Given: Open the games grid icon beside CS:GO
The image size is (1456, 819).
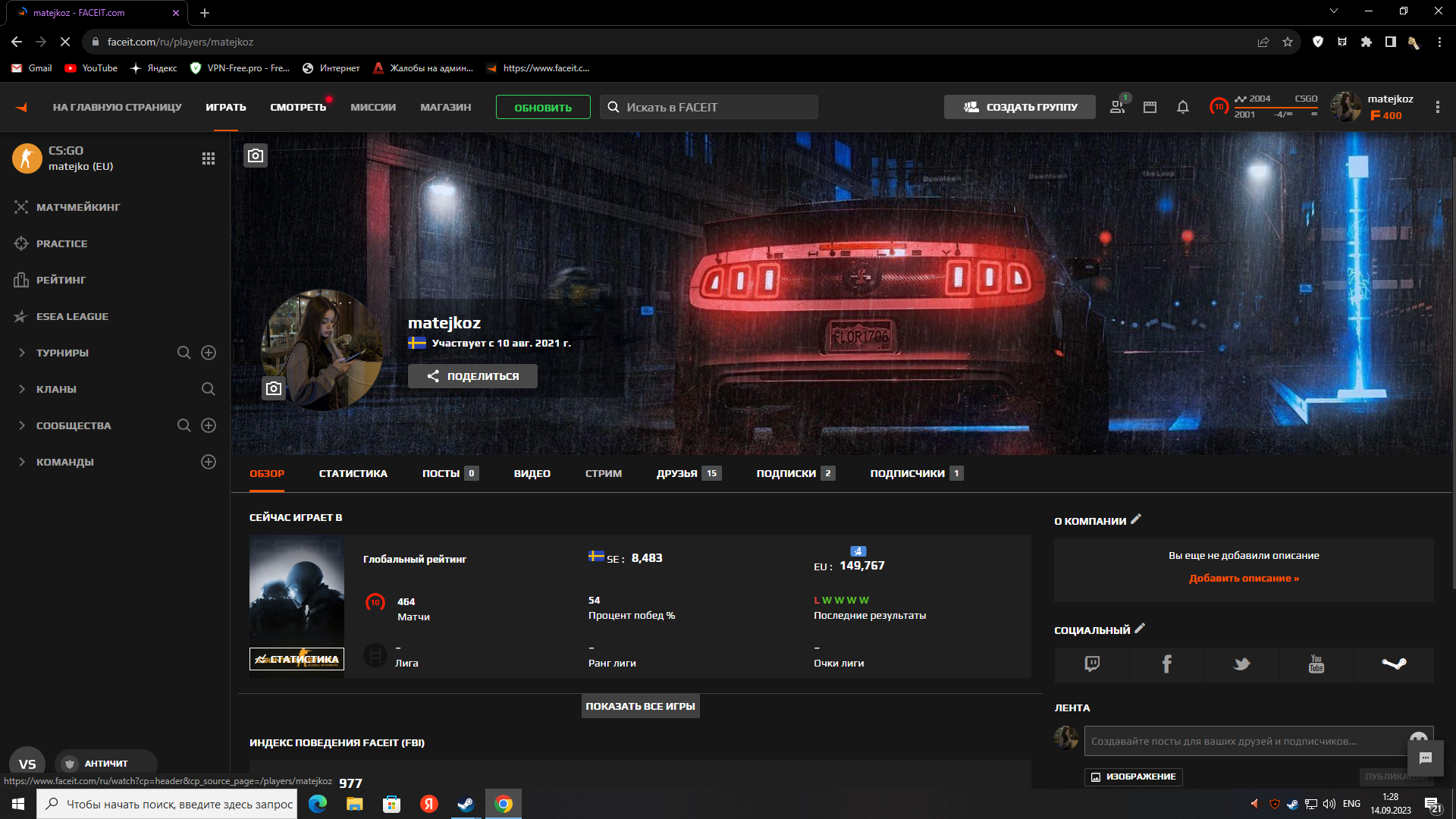Looking at the screenshot, I should pyautogui.click(x=209, y=158).
